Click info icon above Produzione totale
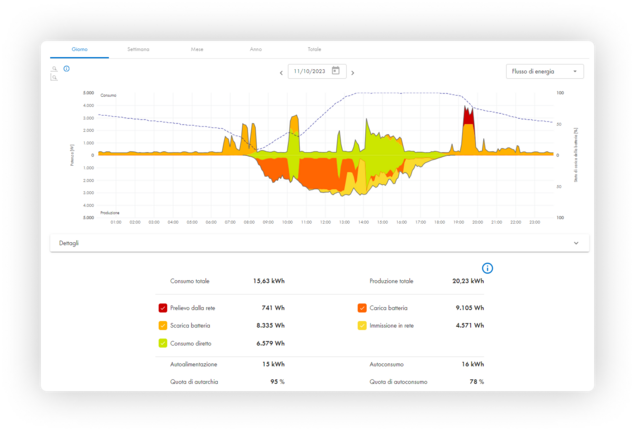The width and height of the screenshot is (635, 432). point(487,268)
